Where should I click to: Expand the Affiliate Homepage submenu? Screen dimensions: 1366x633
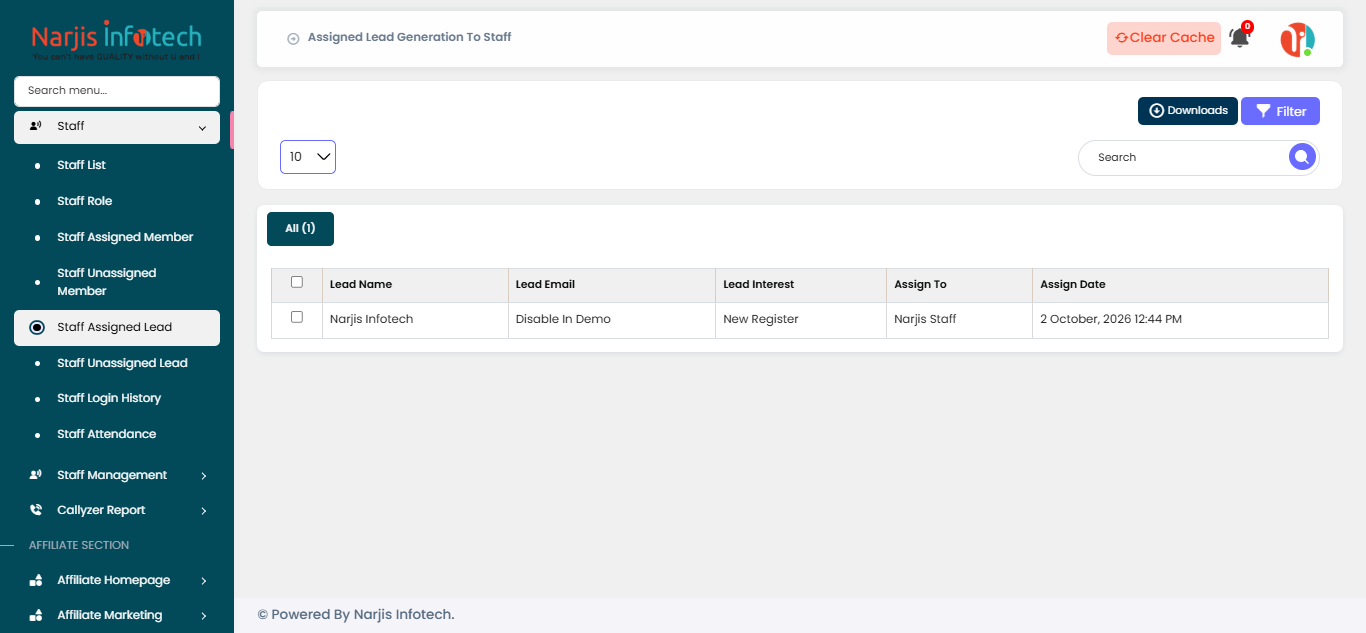203,581
